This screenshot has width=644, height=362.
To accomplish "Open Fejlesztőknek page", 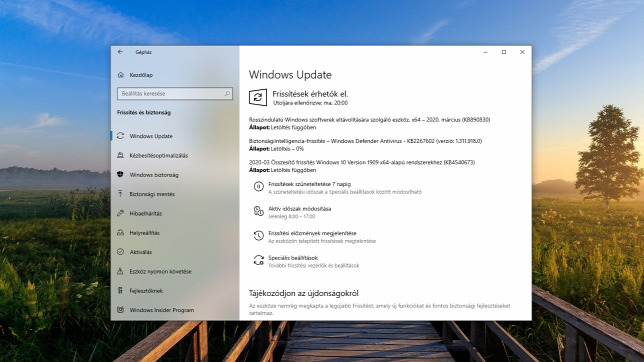I will [x=146, y=291].
